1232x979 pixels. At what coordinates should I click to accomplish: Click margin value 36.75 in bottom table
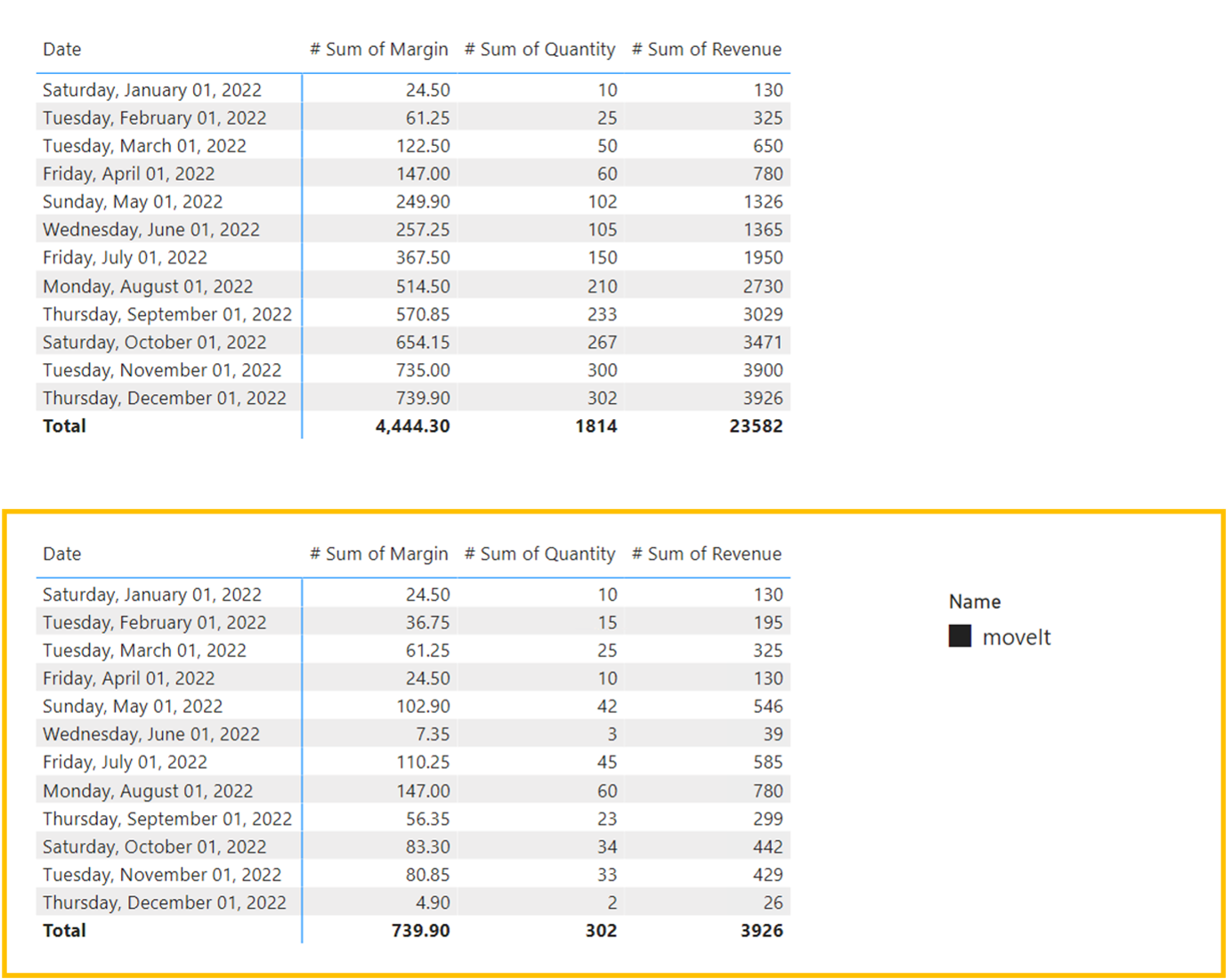tap(428, 622)
